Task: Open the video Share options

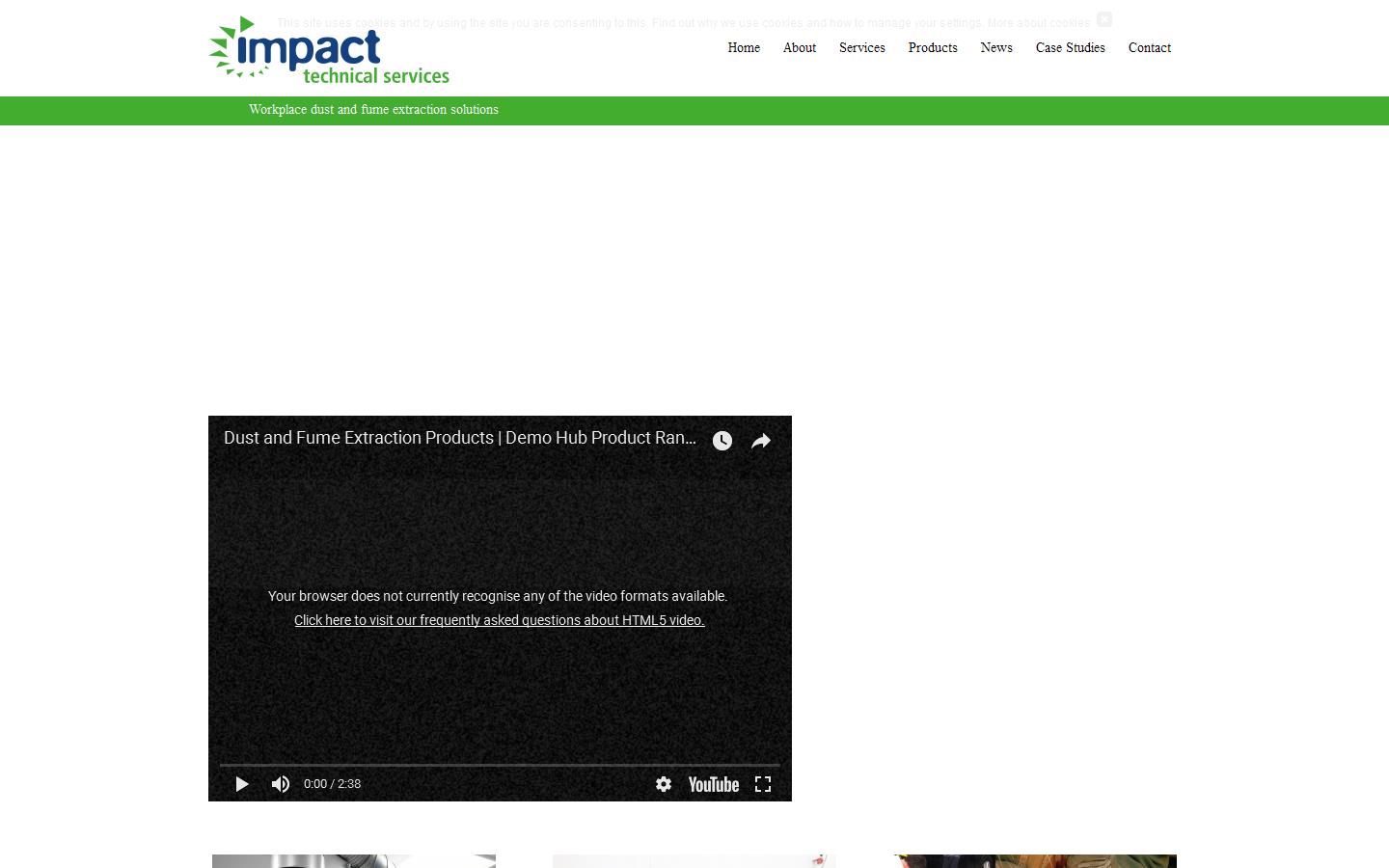Action: click(760, 441)
